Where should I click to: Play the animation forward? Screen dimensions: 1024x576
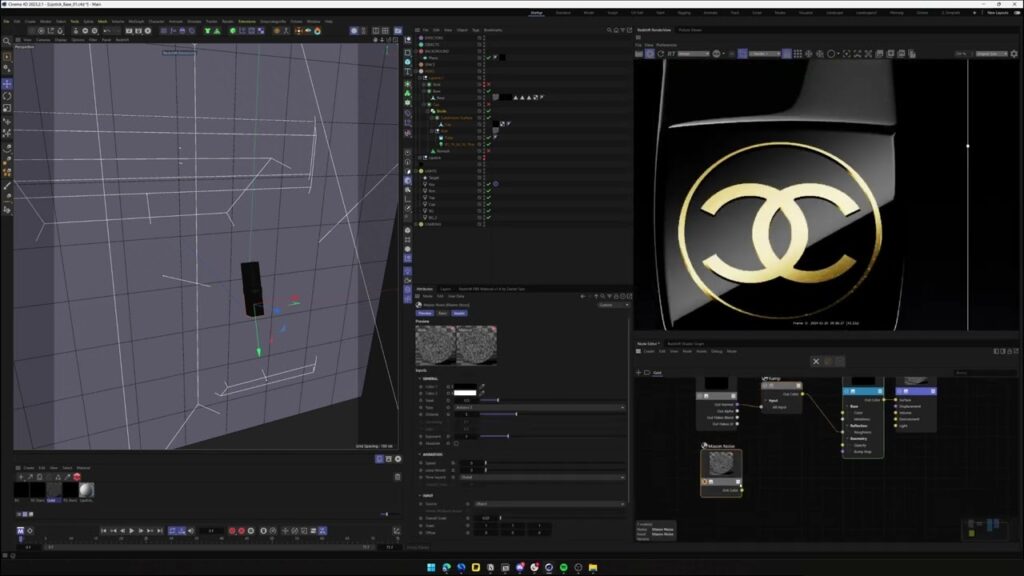click(131, 531)
